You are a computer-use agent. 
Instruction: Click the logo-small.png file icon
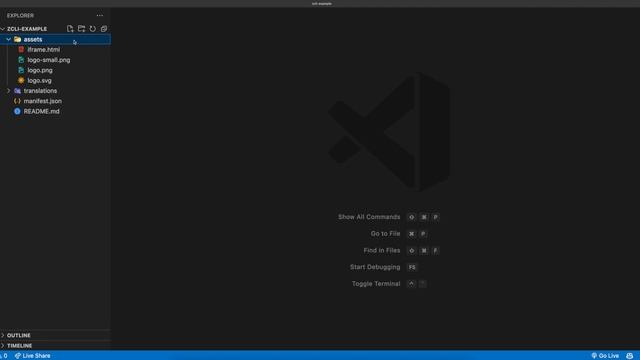tap(21, 60)
